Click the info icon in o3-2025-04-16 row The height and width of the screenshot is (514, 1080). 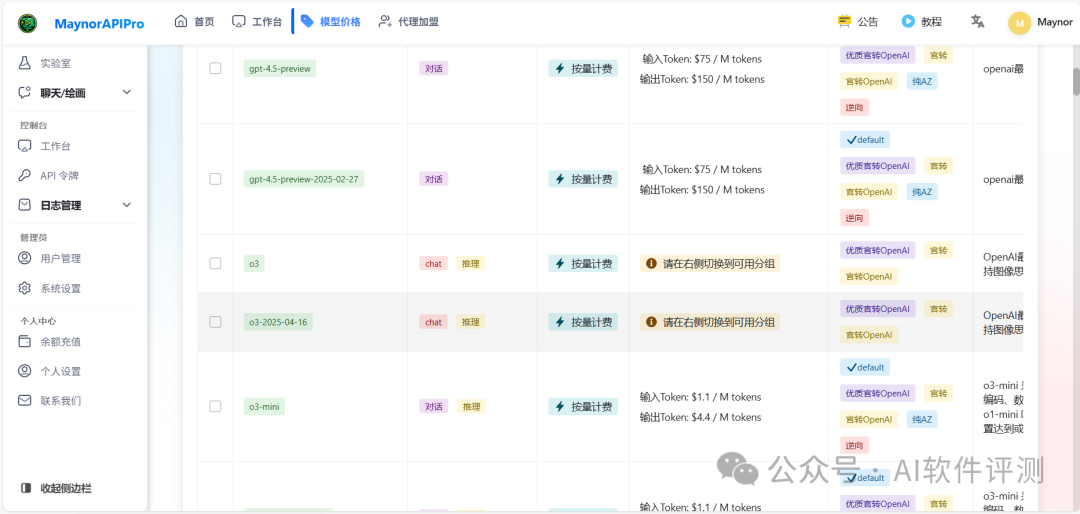coord(651,322)
